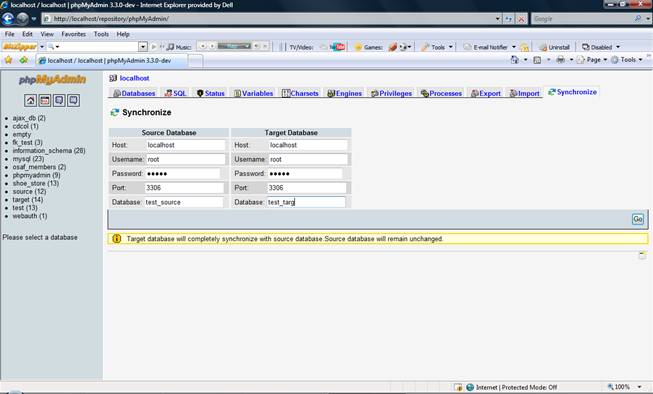Screen dimensions: 653x394
Task: Click the Source Database name field
Action: tap(183, 202)
